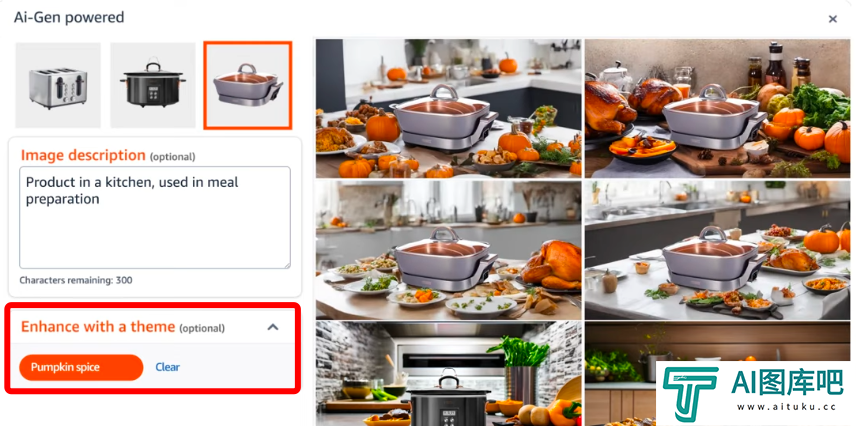Click the Image description label

point(83,155)
